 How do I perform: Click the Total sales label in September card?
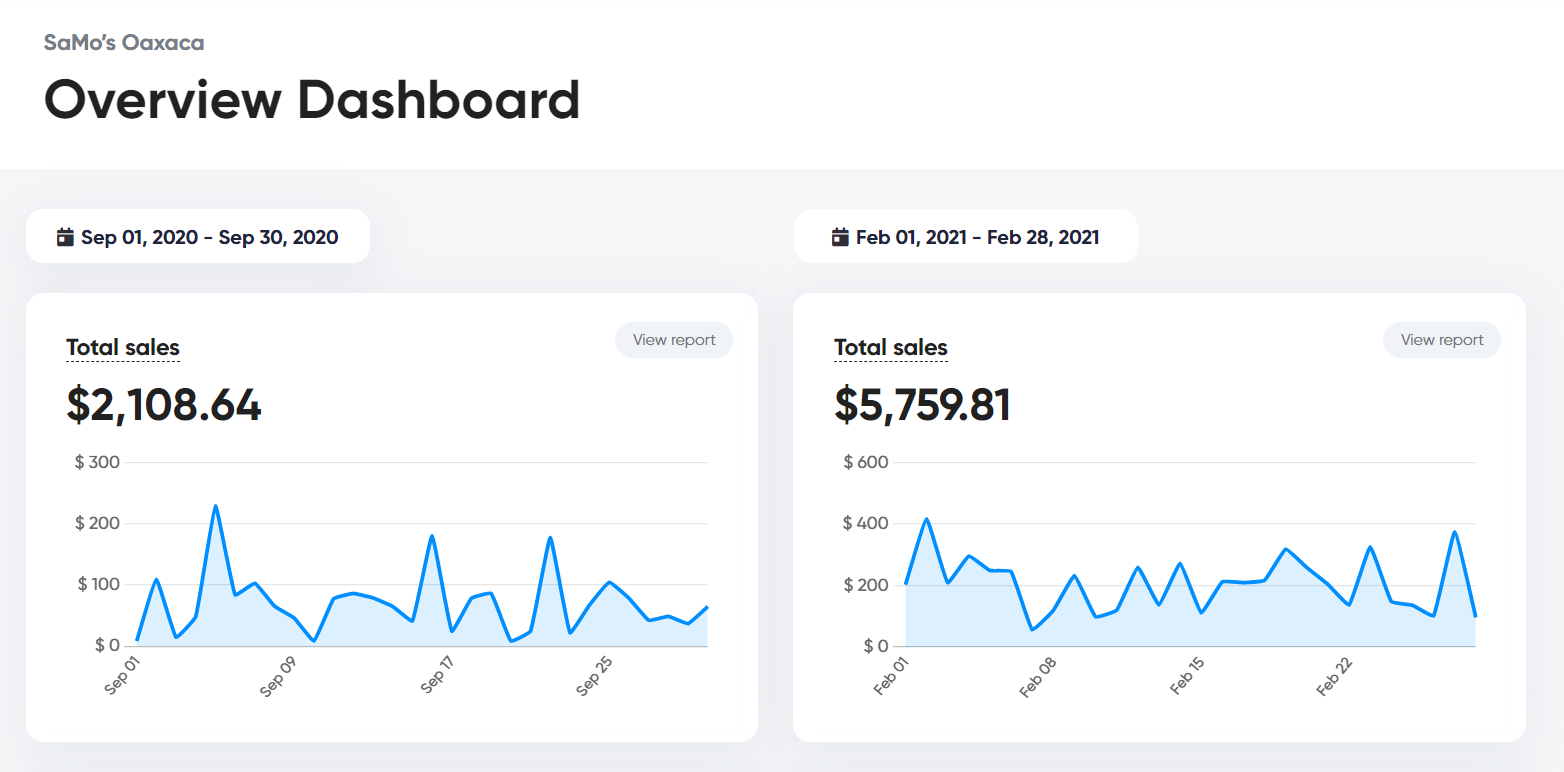click(x=123, y=348)
